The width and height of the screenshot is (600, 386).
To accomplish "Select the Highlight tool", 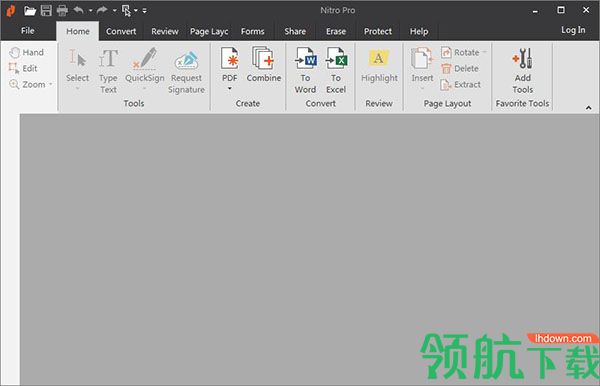I will pos(379,66).
